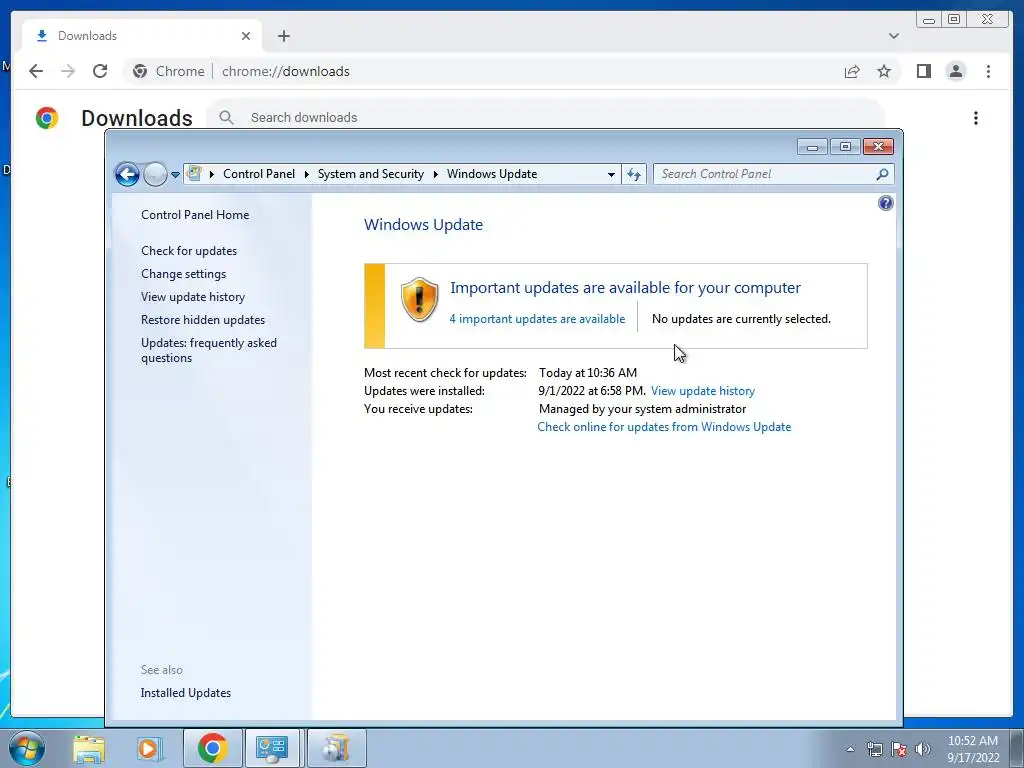This screenshot has width=1024, height=768.
Task: Open Chrome's three-dot main menu
Action: (988, 71)
